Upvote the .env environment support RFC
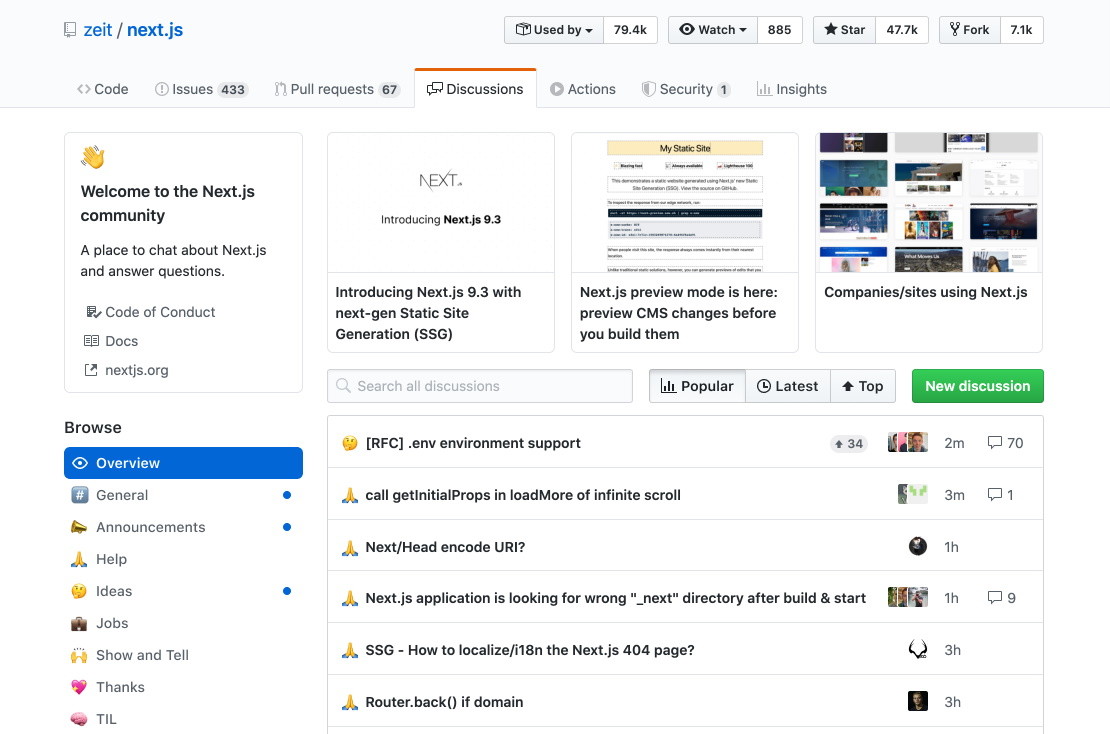The height and width of the screenshot is (734, 1110). [848, 443]
